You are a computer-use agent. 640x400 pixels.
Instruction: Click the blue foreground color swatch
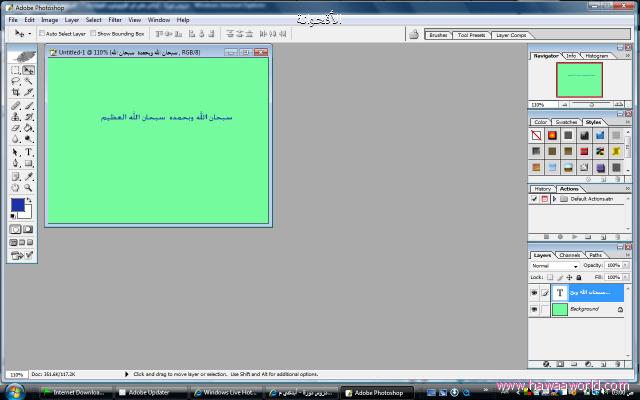coord(17,205)
